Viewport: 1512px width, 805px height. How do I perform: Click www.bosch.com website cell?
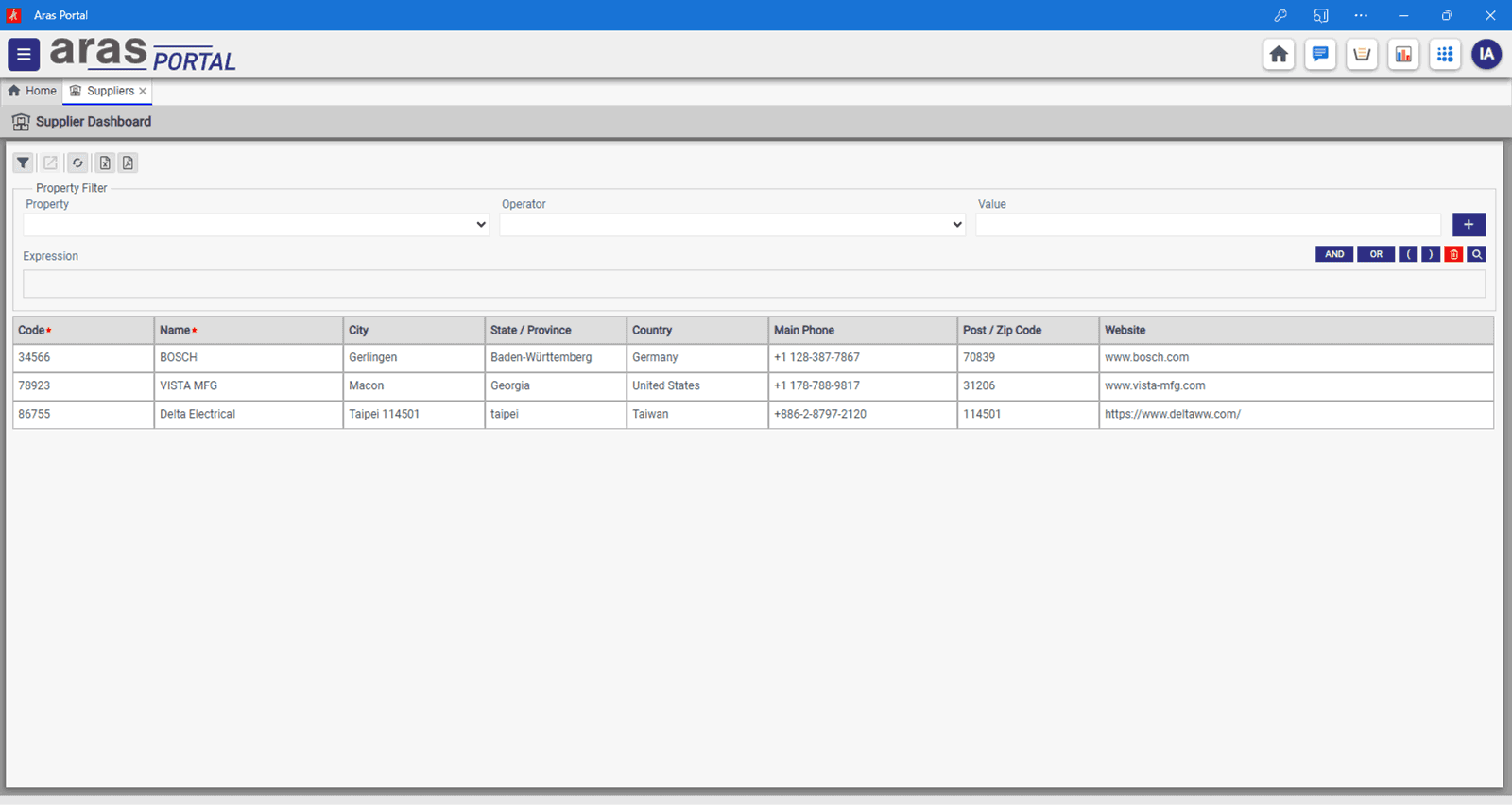(1297, 357)
